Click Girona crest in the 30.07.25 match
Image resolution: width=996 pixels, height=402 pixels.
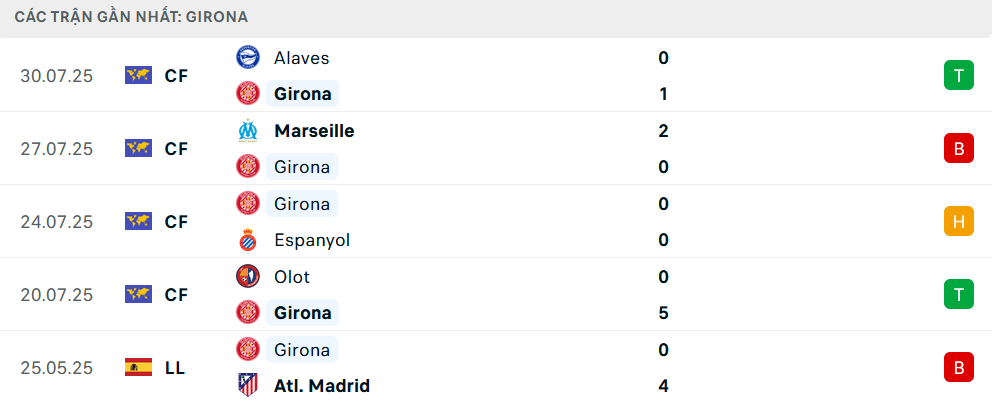pyautogui.click(x=248, y=93)
